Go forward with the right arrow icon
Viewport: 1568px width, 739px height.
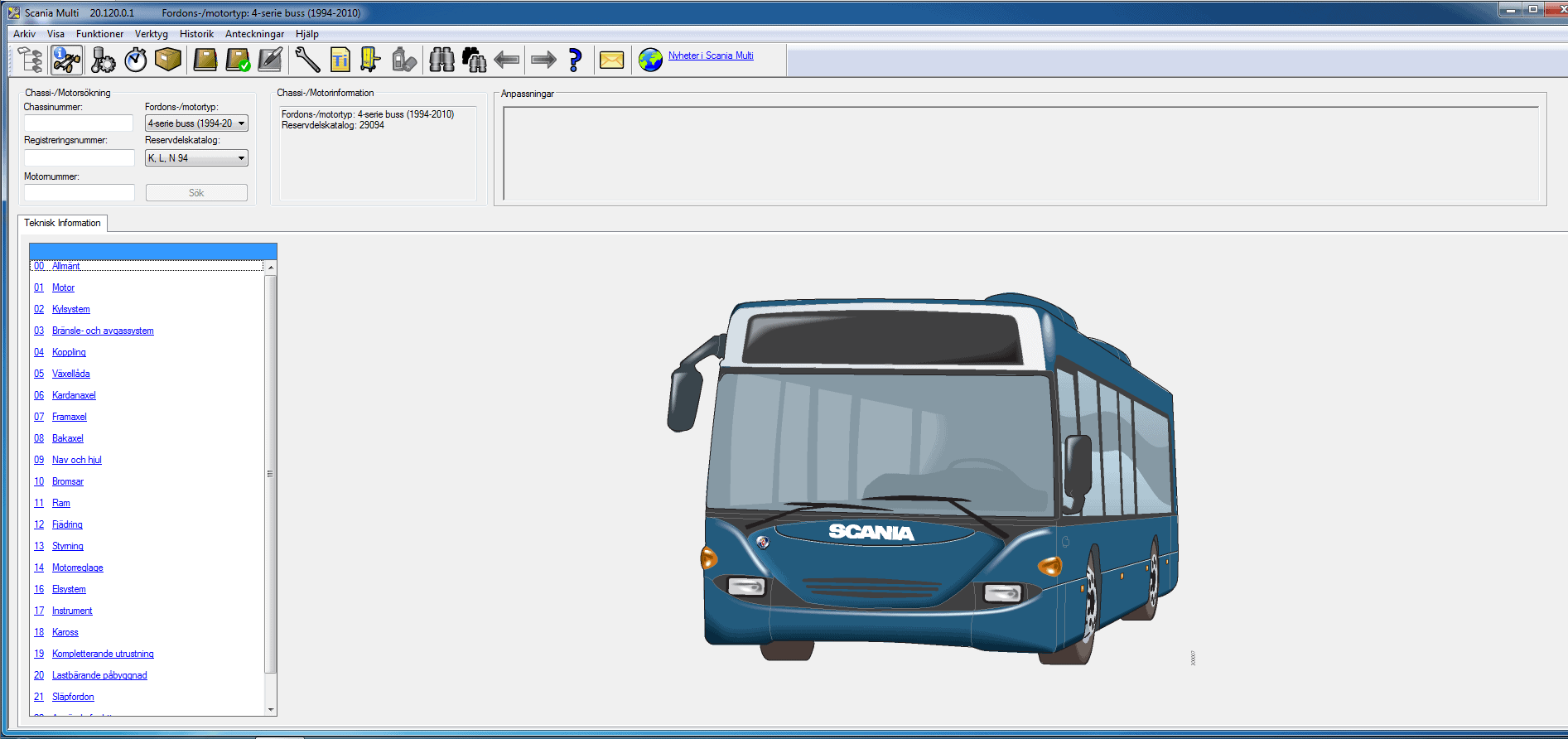coord(543,60)
